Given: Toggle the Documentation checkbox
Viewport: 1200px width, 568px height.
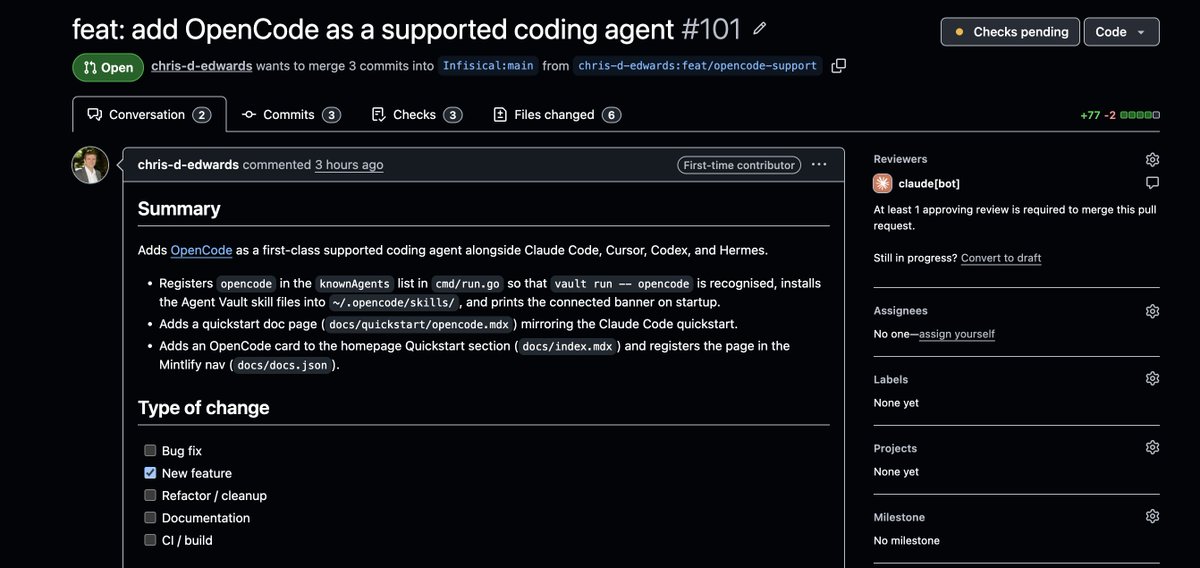Looking at the screenshot, I should coord(150,518).
